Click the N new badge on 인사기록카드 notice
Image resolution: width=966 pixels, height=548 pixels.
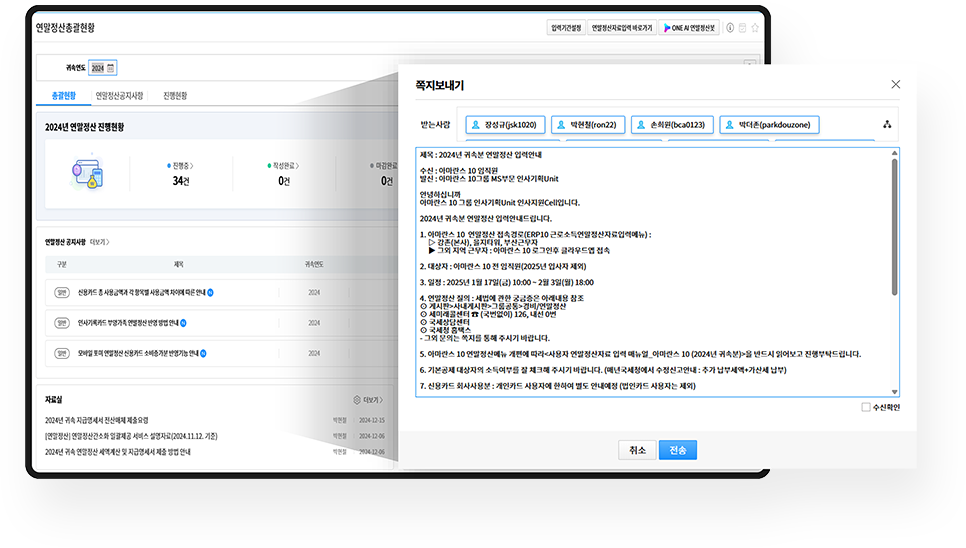(x=183, y=323)
